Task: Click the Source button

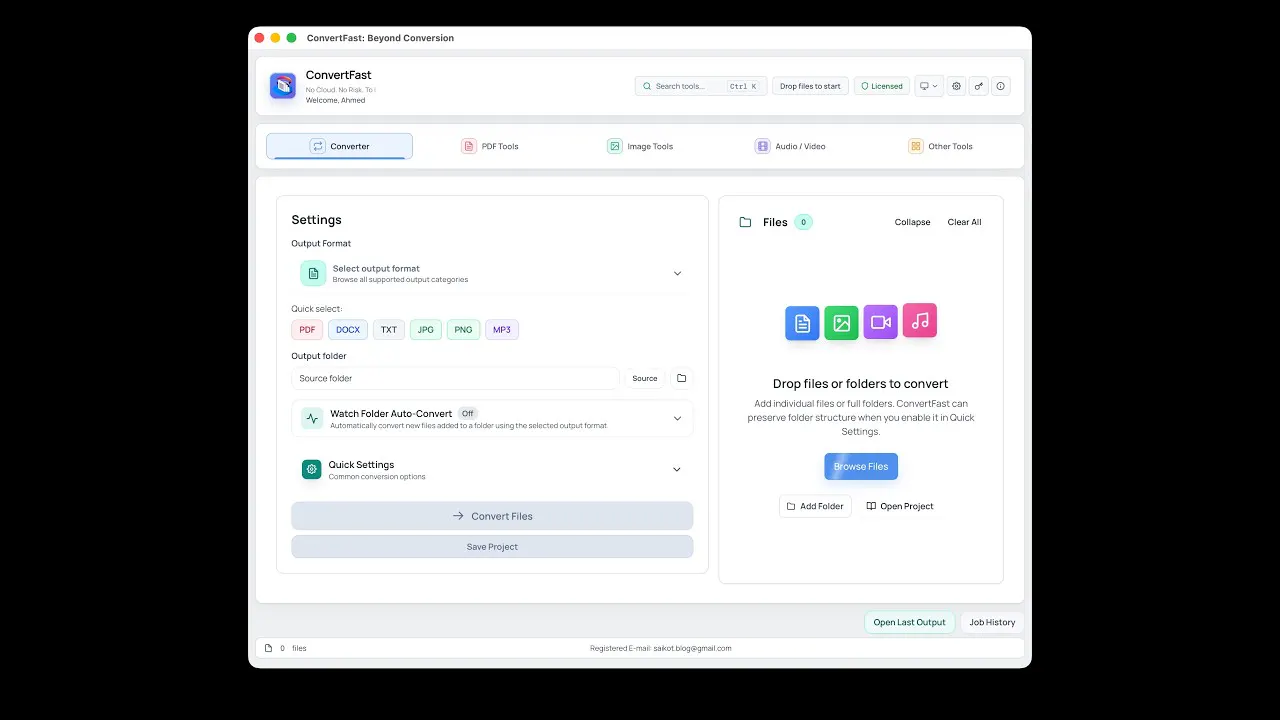Action: click(x=645, y=378)
